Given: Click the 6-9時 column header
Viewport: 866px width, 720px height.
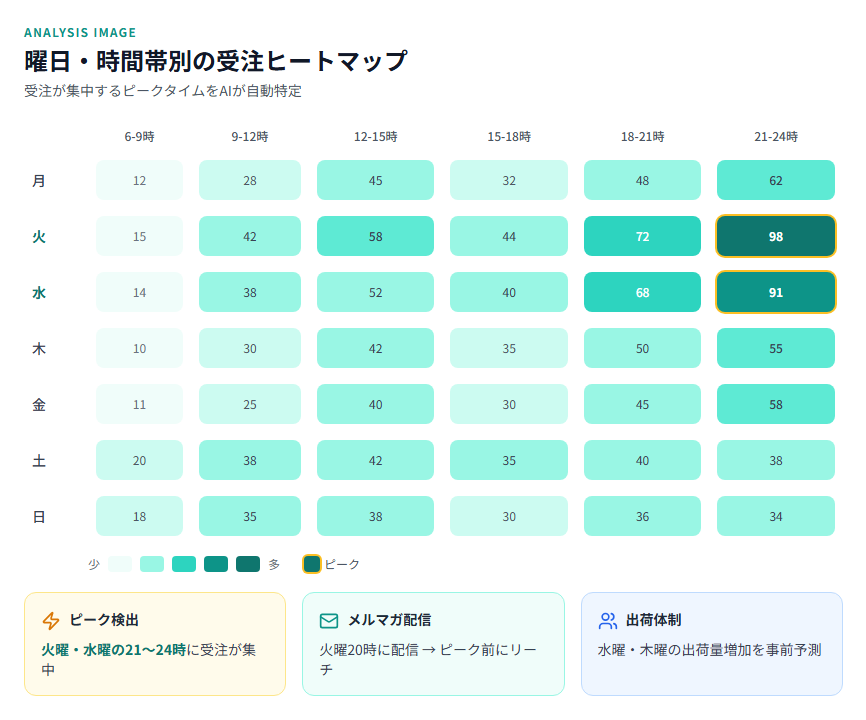Looking at the screenshot, I should coord(139,136).
